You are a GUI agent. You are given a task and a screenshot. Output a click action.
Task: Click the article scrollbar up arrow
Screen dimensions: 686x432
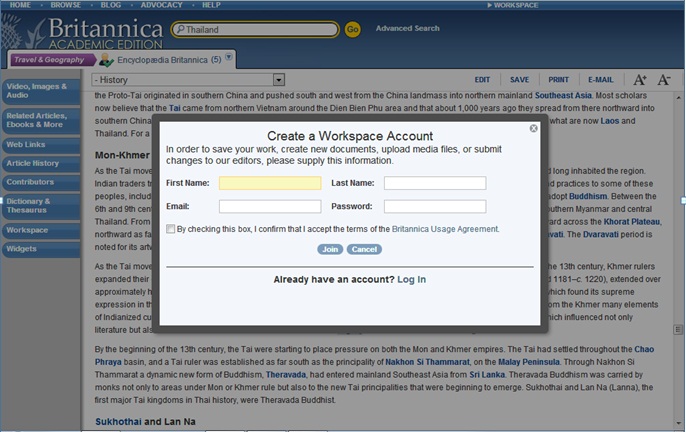tap(678, 97)
